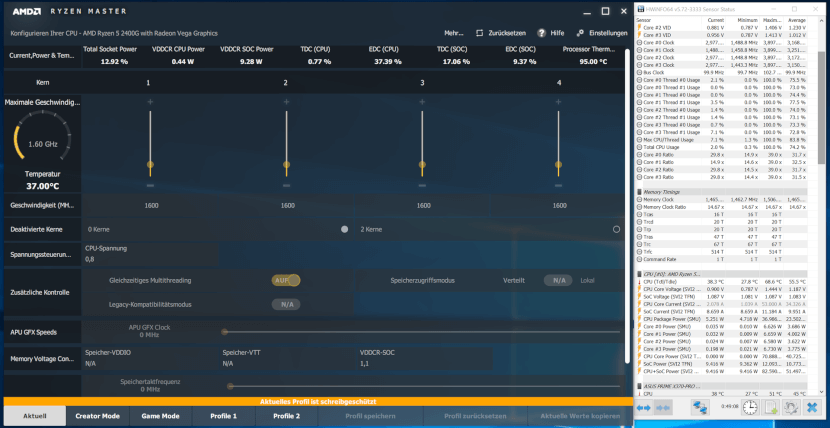Click the HWiNFO64 title bar app icon
Viewport: 830px width, 428px height.
click(642, 9)
